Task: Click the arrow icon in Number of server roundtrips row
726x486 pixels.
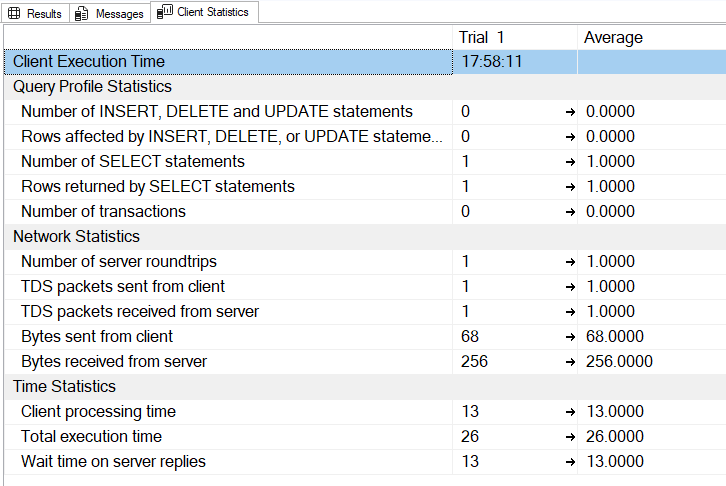Action: tap(570, 262)
